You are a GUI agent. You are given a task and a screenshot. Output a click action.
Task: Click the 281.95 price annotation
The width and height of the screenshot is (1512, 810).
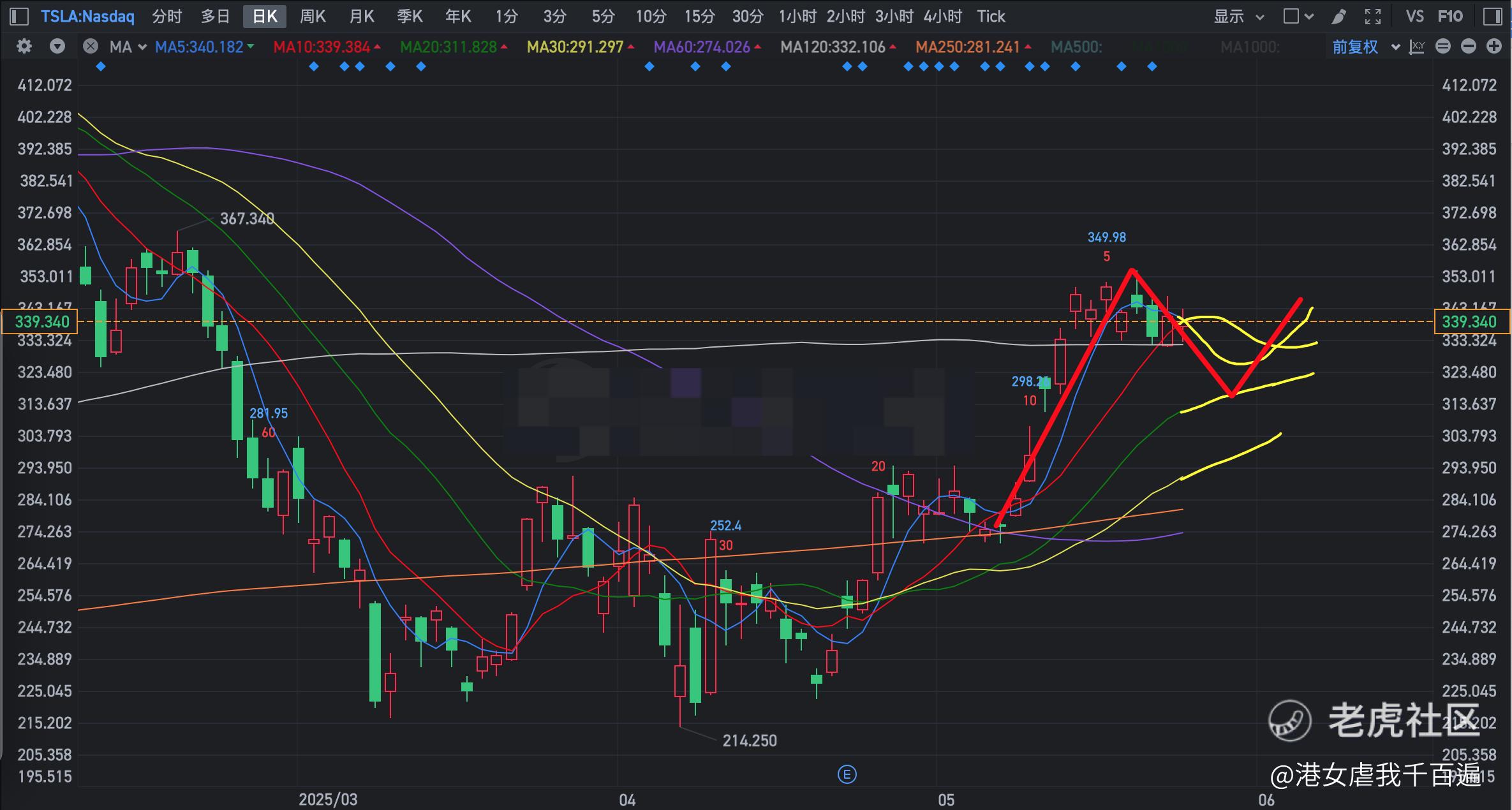pyautogui.click(x=269, y=413)
